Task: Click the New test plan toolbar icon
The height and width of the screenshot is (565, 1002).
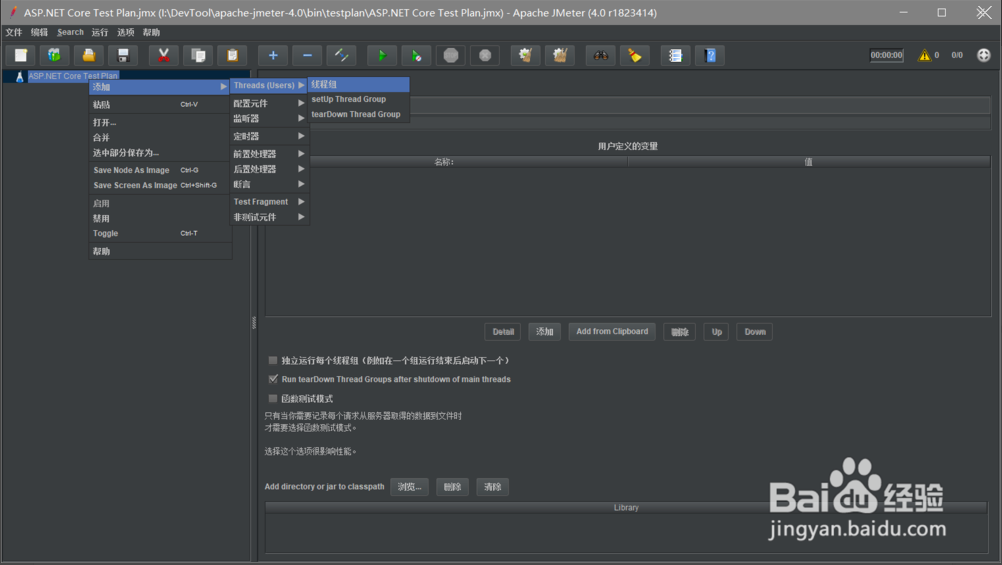Action: click(x=20, y=56)
